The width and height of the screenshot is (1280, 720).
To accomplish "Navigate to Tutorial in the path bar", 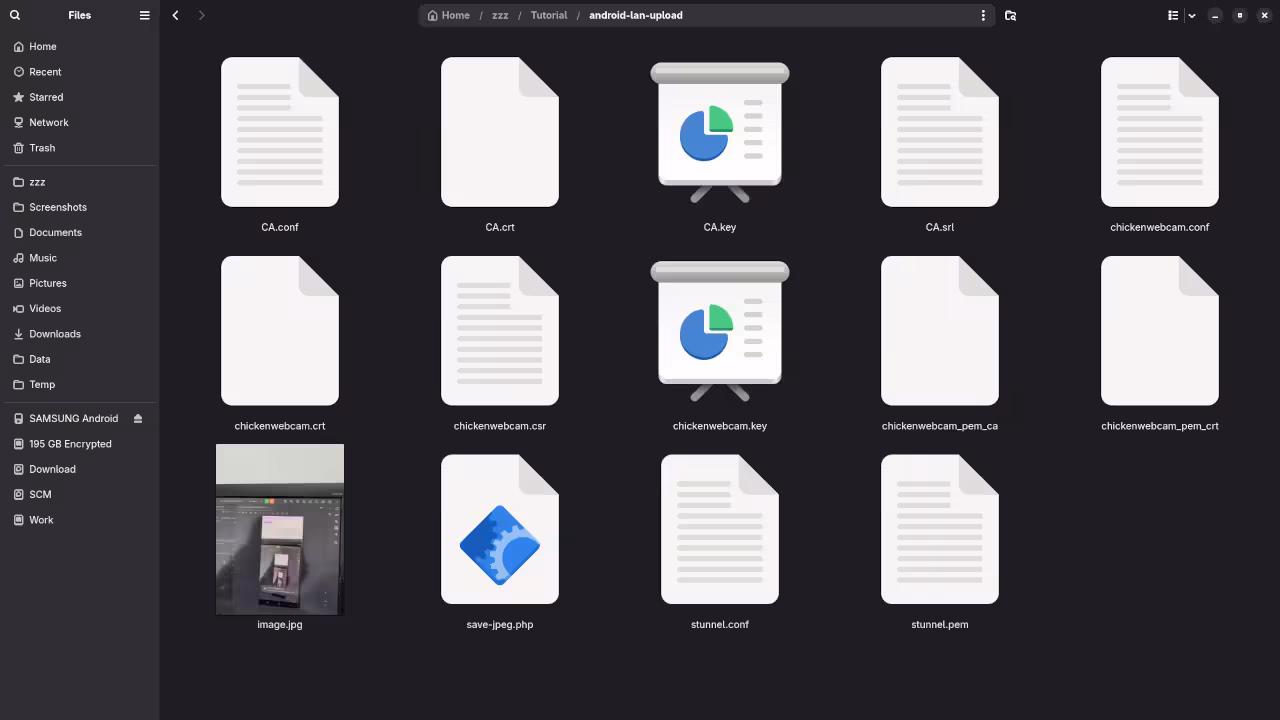I will pyautogui.click(x=549, y=15).
